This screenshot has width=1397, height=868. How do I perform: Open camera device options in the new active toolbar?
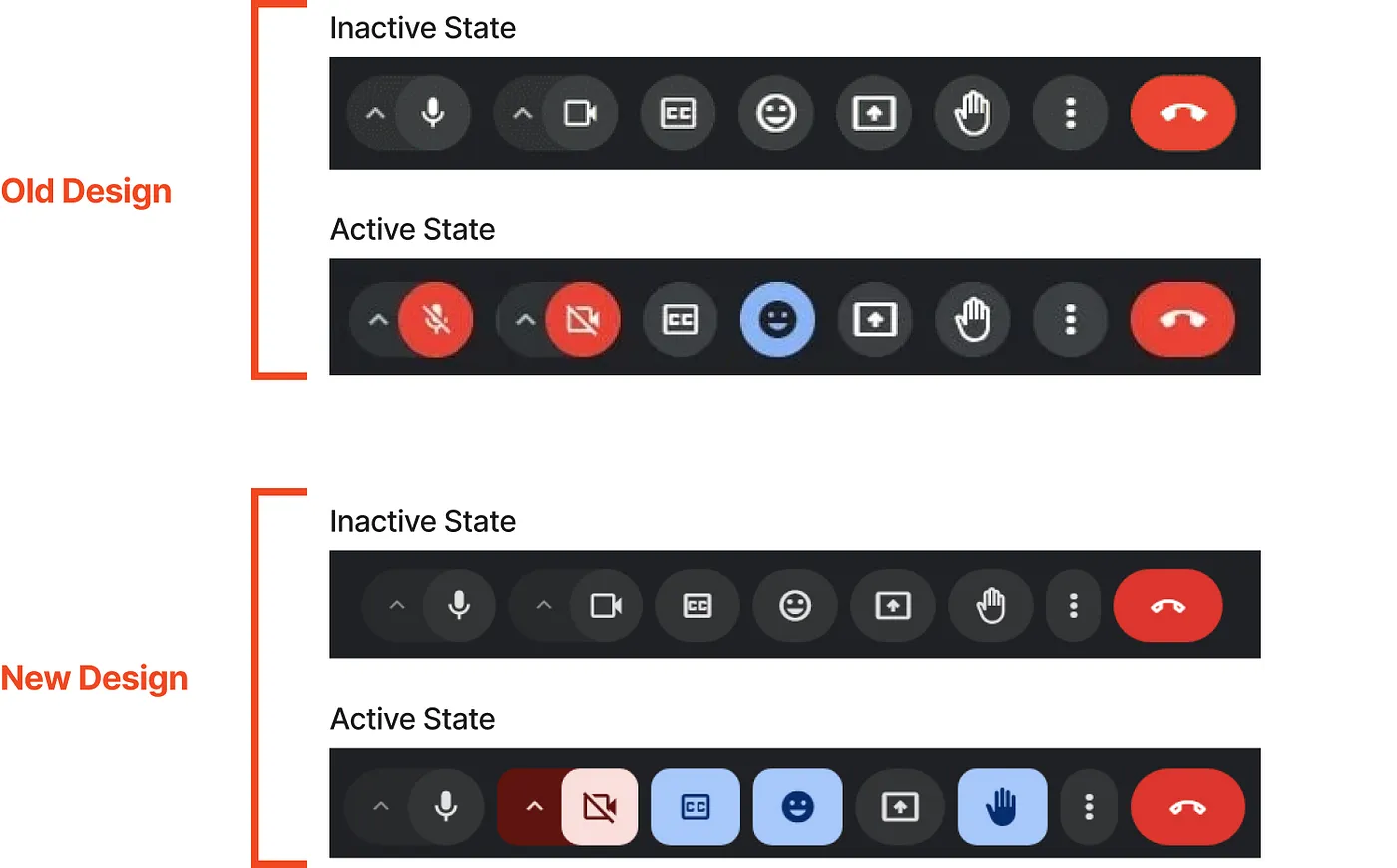(535, 807)
